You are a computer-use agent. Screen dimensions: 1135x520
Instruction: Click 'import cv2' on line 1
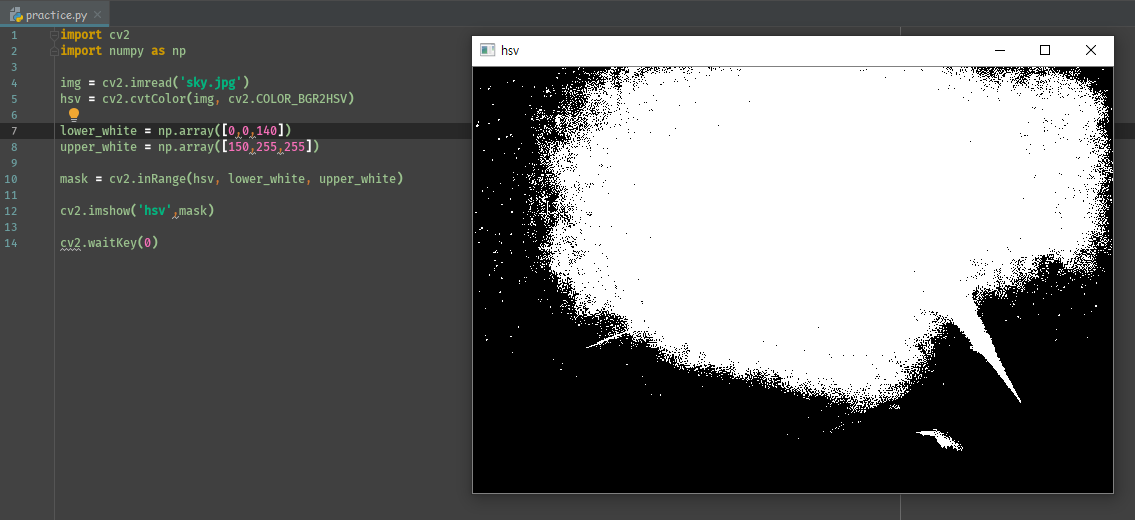[x=95, y=35]
